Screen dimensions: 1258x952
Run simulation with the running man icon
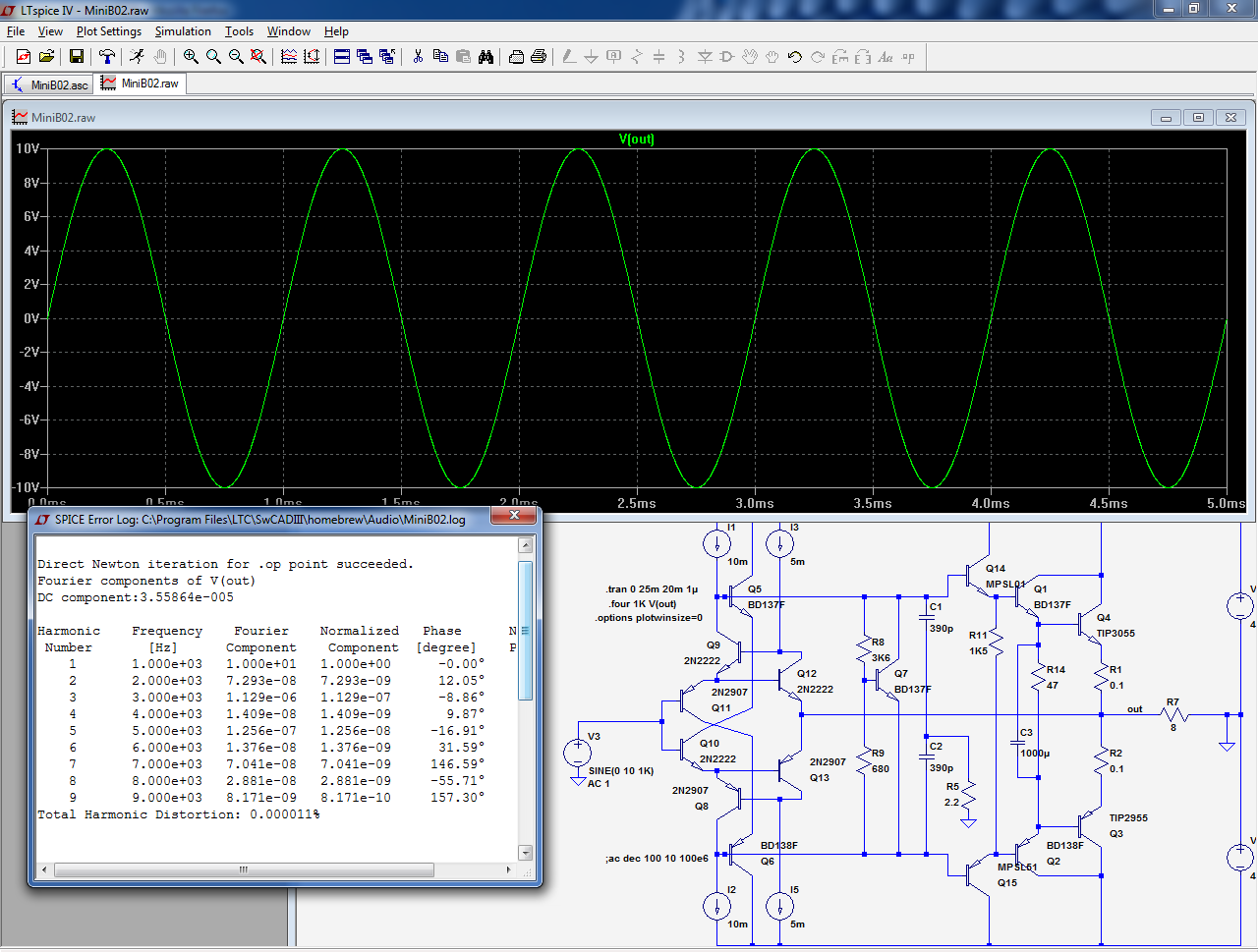(x=137, y=57)
